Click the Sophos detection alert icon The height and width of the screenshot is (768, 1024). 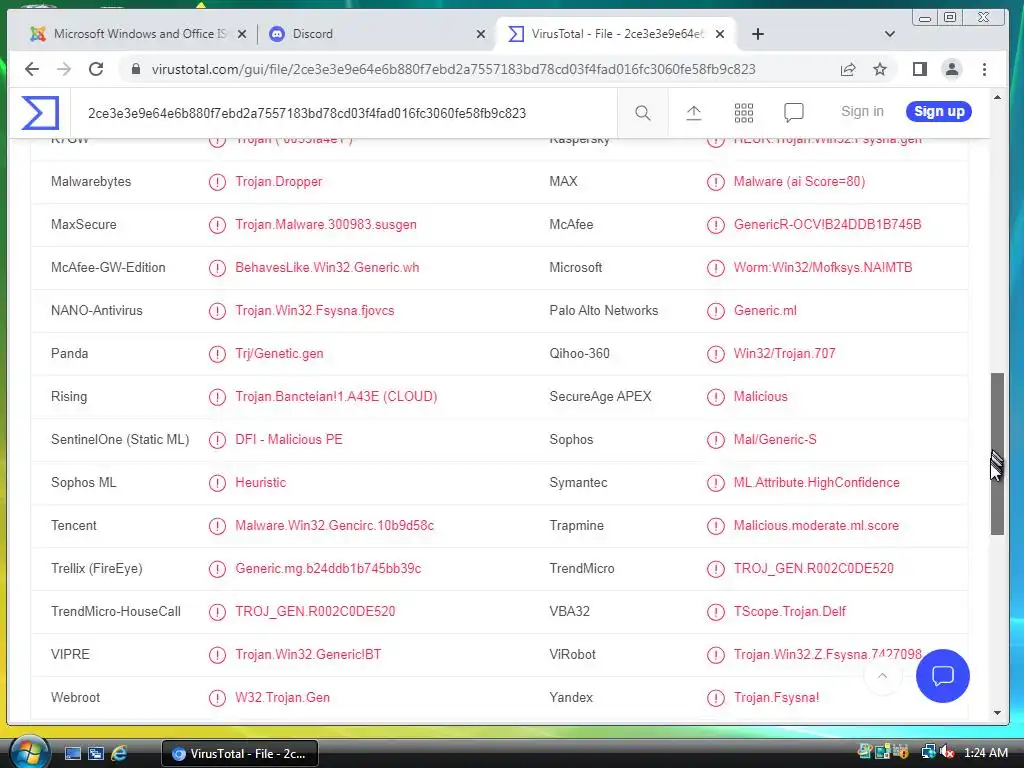pos(716,440)
